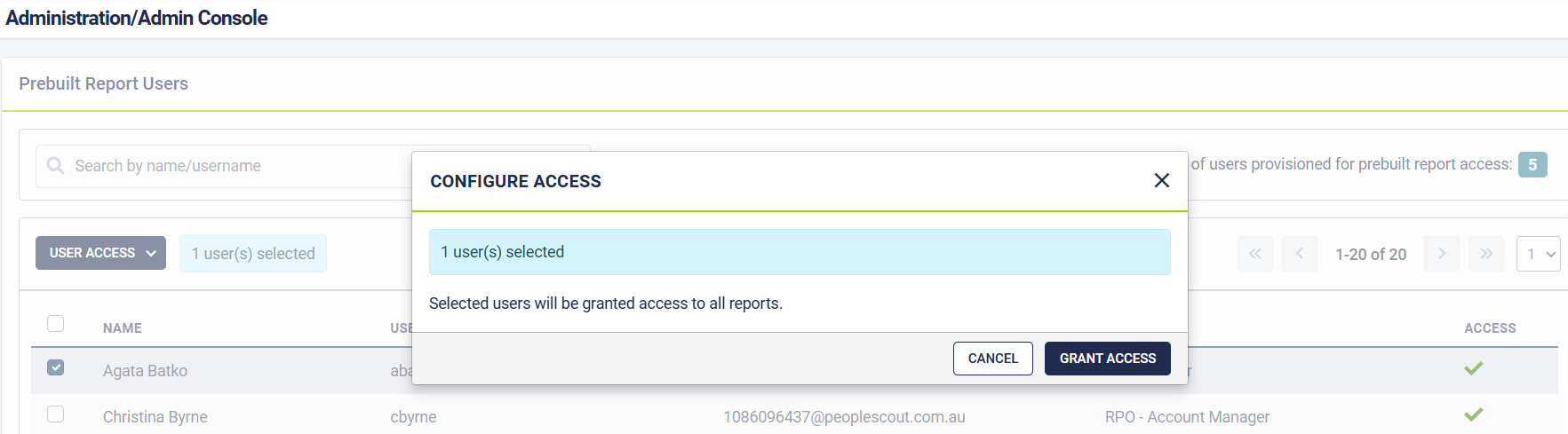Click the Grant Access button

point(1107,359)
